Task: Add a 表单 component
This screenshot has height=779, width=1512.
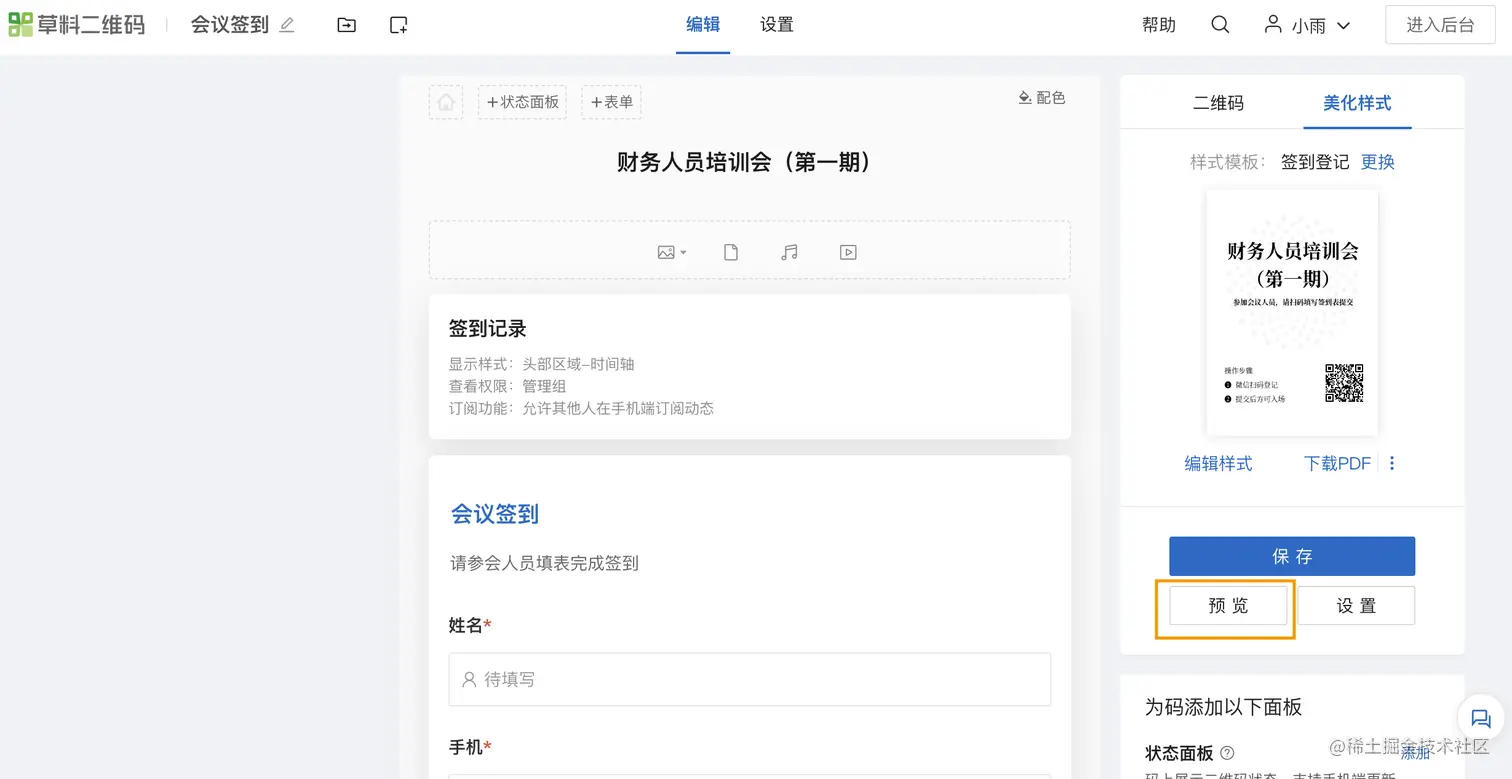Action: [x=611, y=102]
